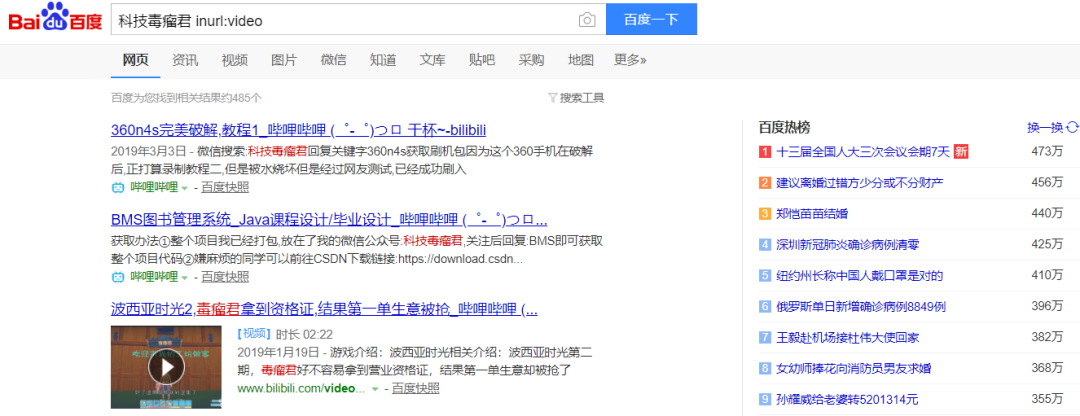
Task: Open hot topic 十三届全国人大三次会议会期7天
Action: pos(863,151)
